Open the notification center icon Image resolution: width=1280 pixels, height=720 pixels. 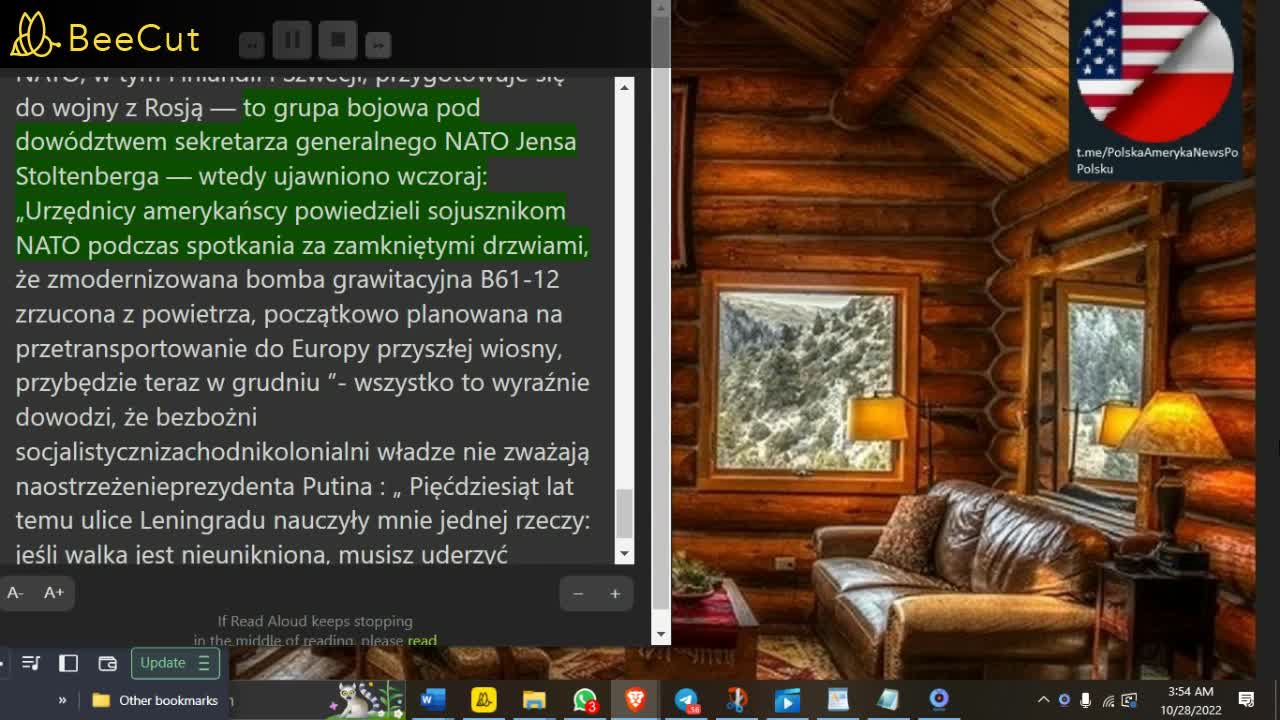tap(1247, 700)
